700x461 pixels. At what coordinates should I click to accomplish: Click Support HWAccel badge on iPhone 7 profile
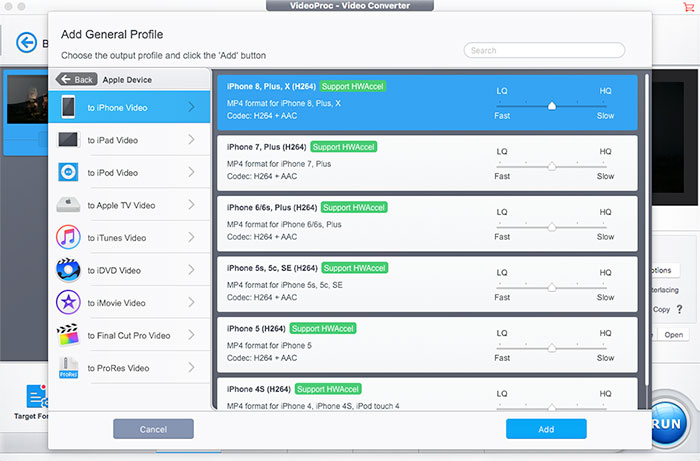click(343, 147)
